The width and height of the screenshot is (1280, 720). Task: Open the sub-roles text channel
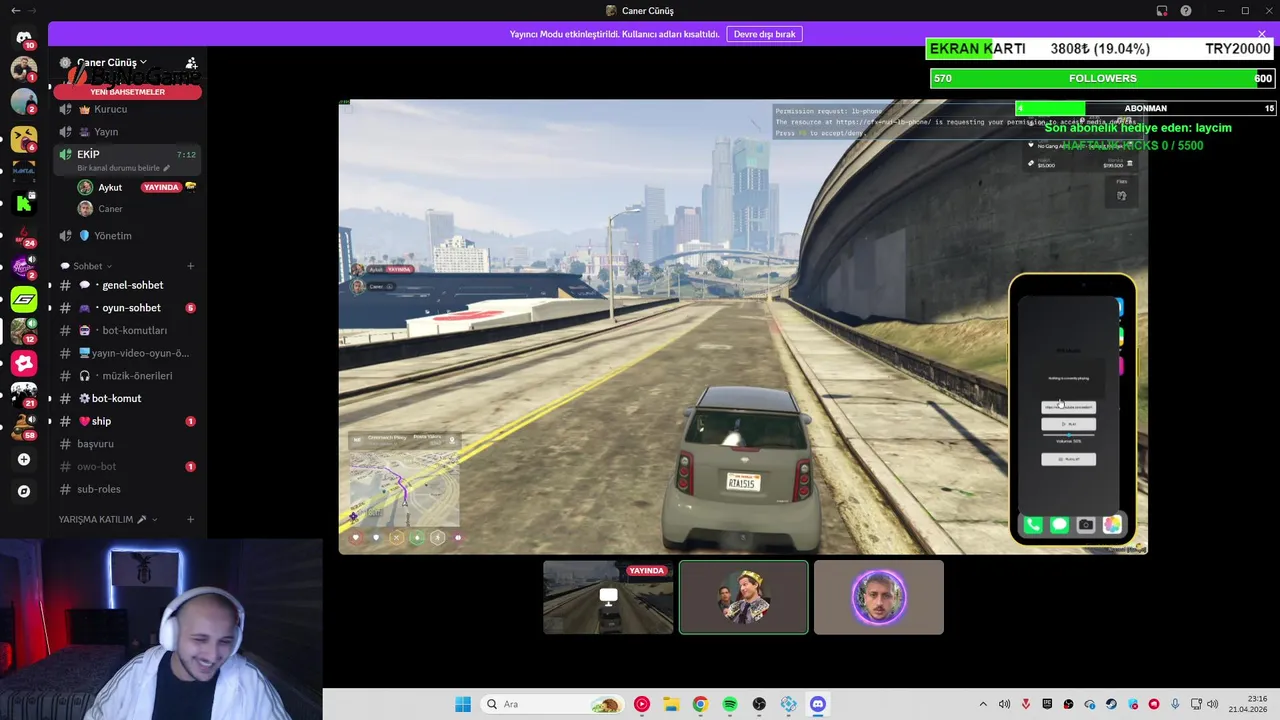(x=128, y=489)
